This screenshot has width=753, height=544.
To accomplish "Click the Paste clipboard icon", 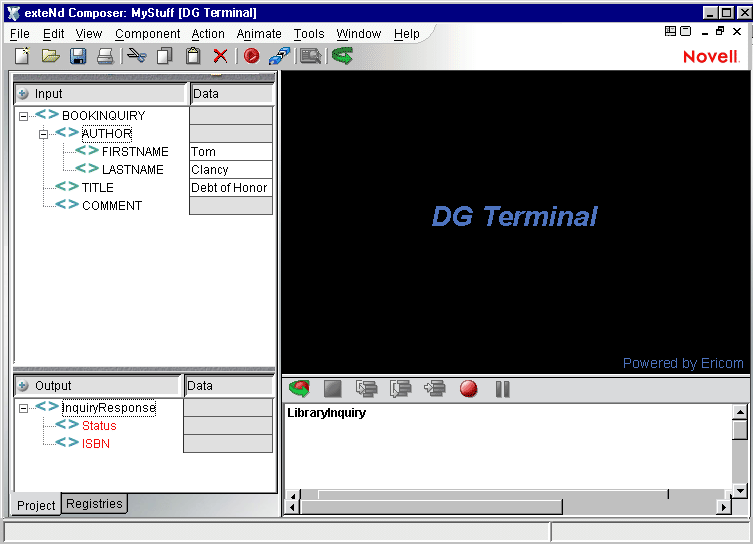I will [x=193, y=56].
